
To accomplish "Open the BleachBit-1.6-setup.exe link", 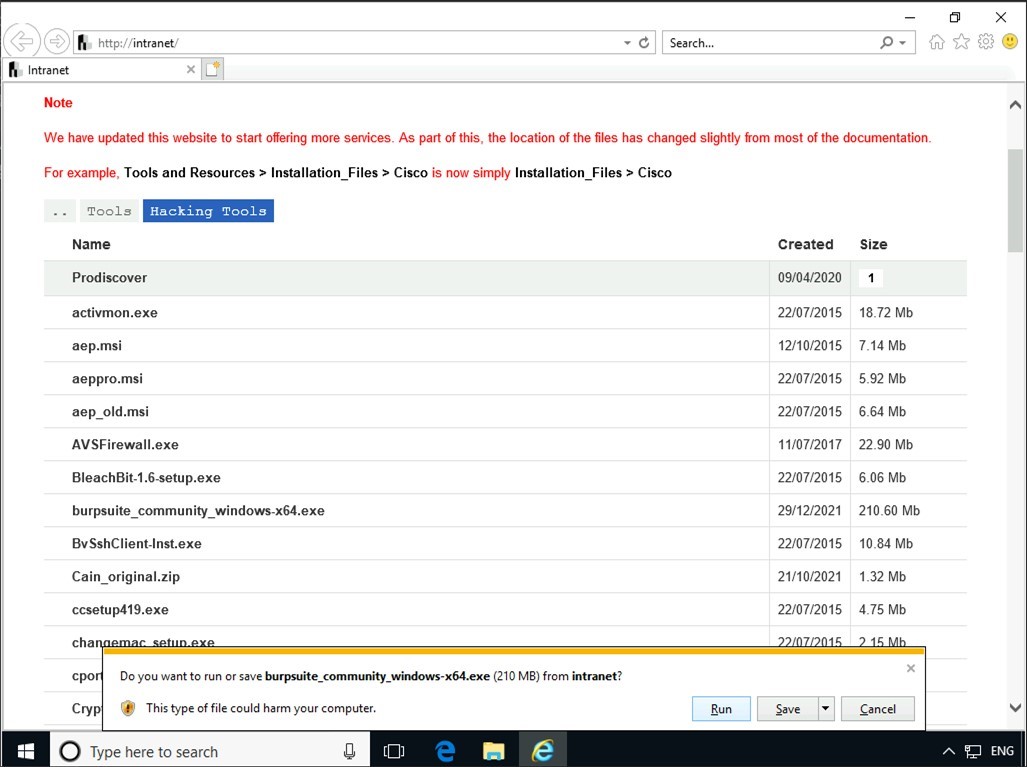I will [145, 477].
